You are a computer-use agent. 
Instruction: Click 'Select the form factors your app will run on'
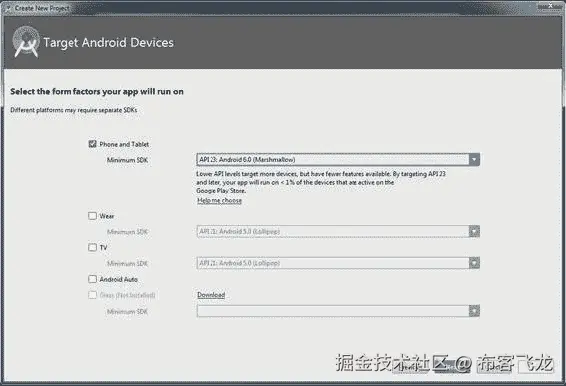click(97, 92)
